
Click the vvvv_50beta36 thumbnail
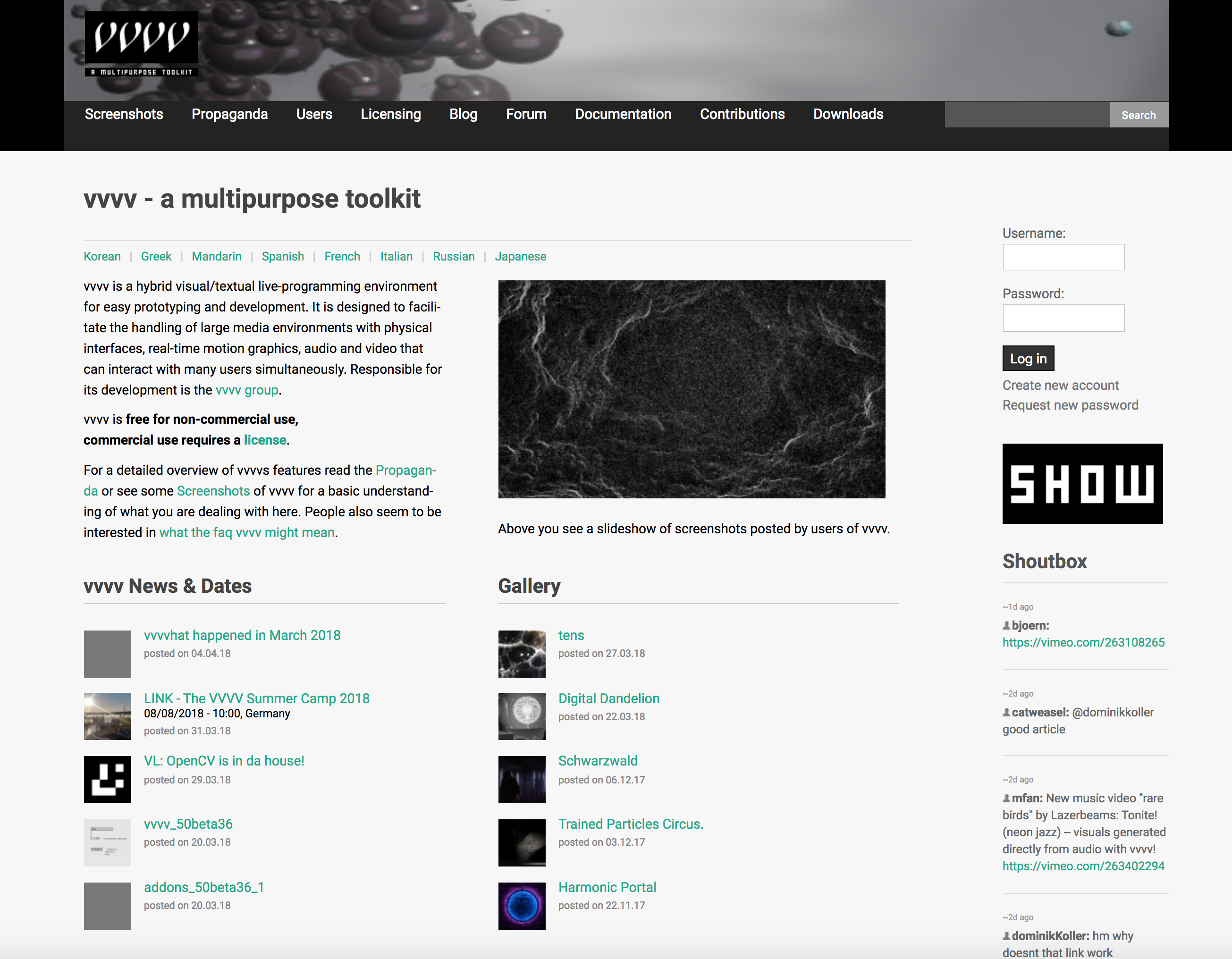(x=107, y=842)
